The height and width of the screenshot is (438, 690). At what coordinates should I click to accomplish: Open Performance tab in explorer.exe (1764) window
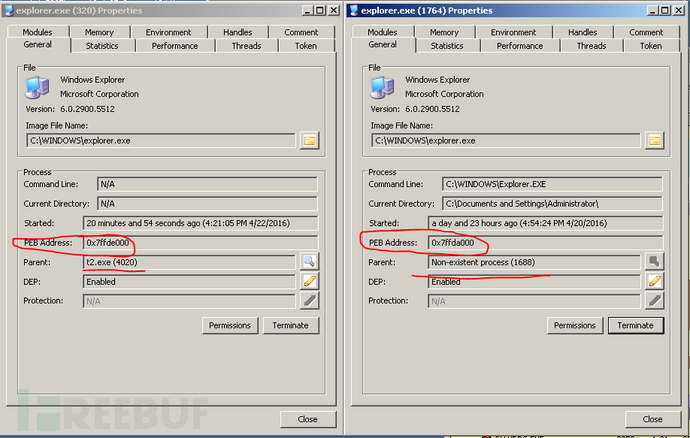point(520,46)
